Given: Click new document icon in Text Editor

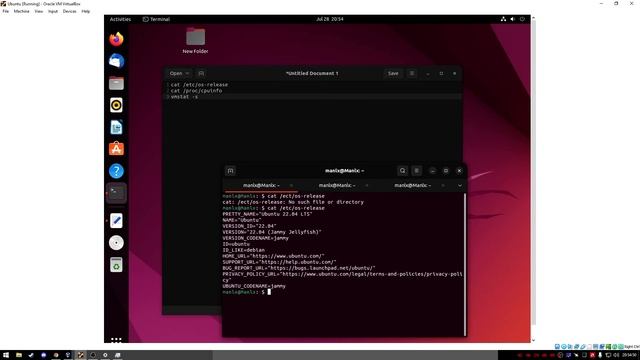Looking at the screenshot, I should tap(201, 73).
